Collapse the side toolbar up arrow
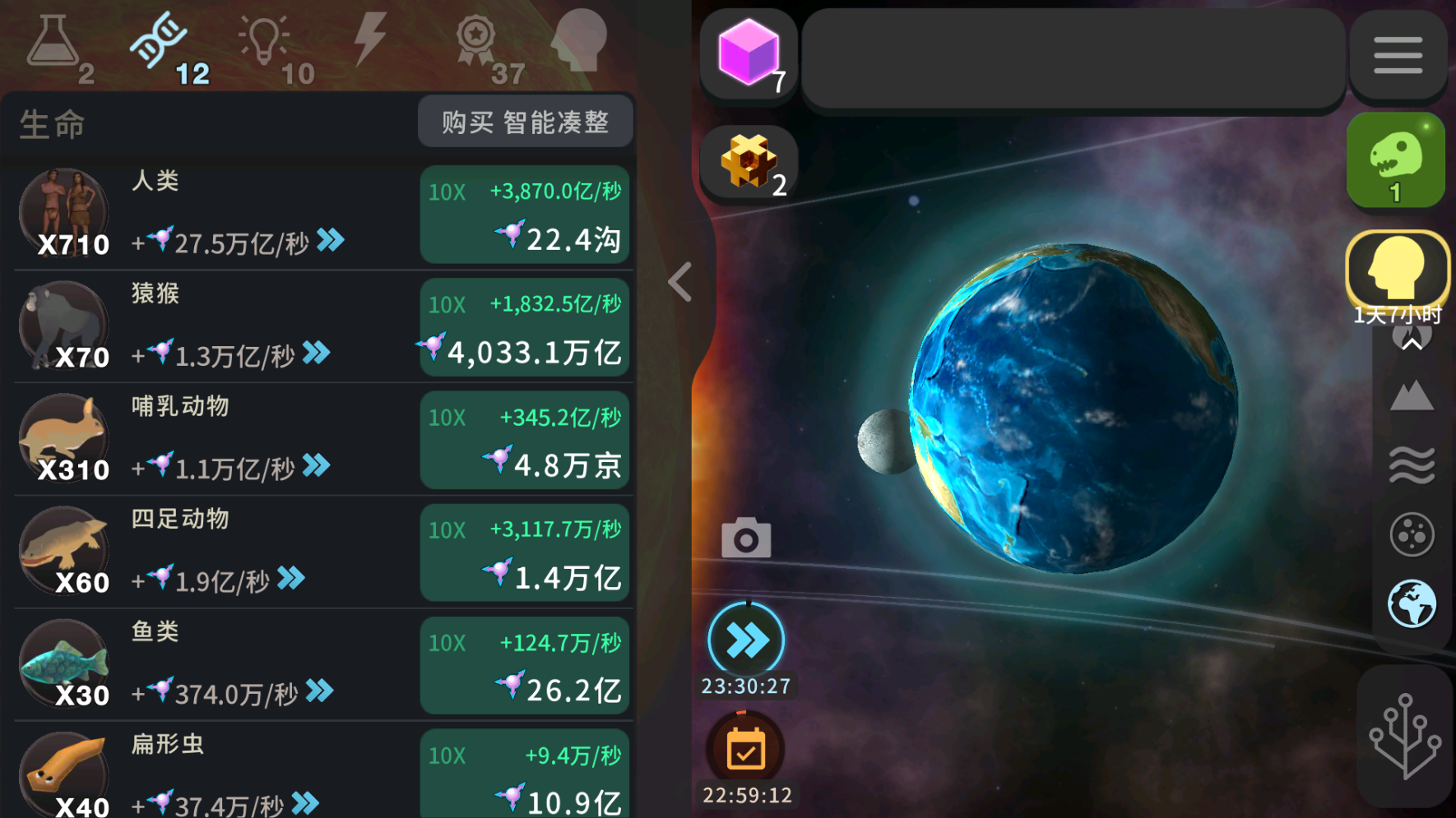The width and height of the screenshot is (1456, 818). click(1412, 342)
